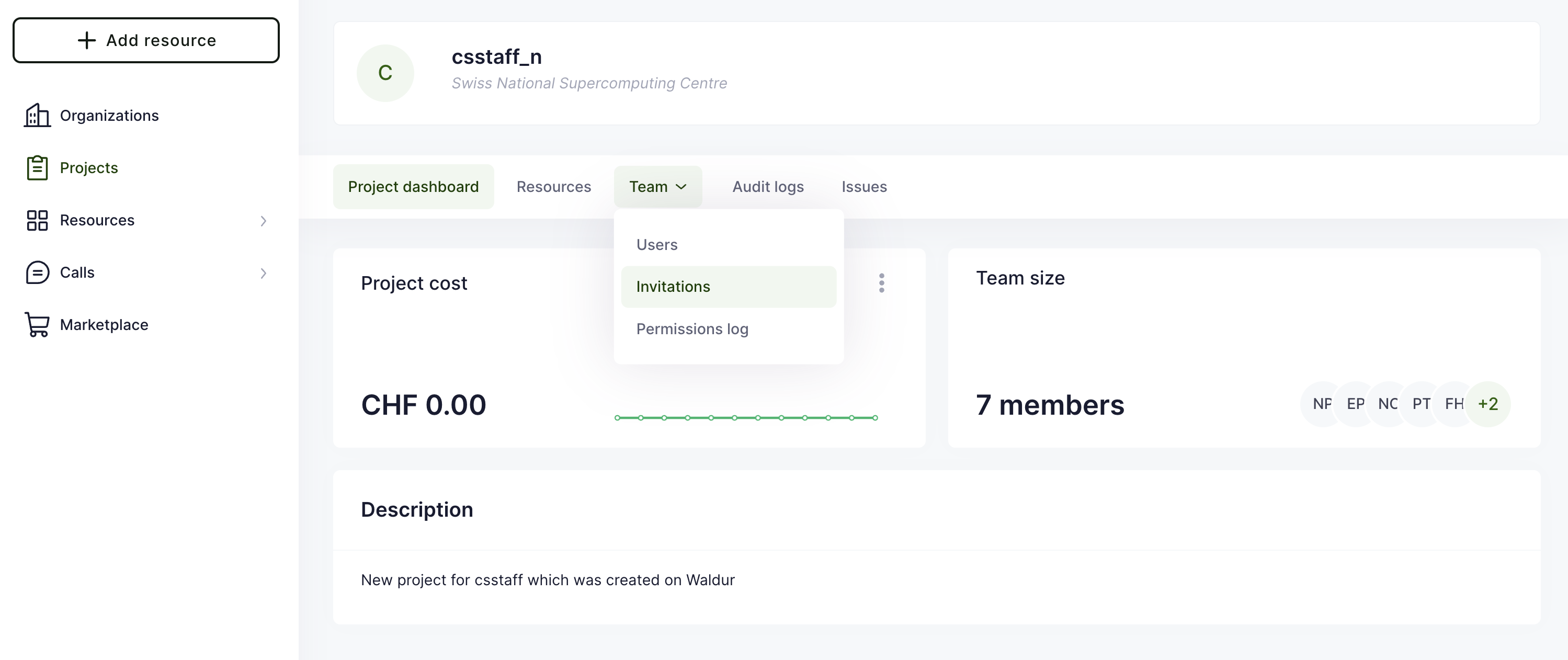The image size is (1568, 660).
Task: Click the Marketplace shopping cart icon
Action: (x=37, y=325)
